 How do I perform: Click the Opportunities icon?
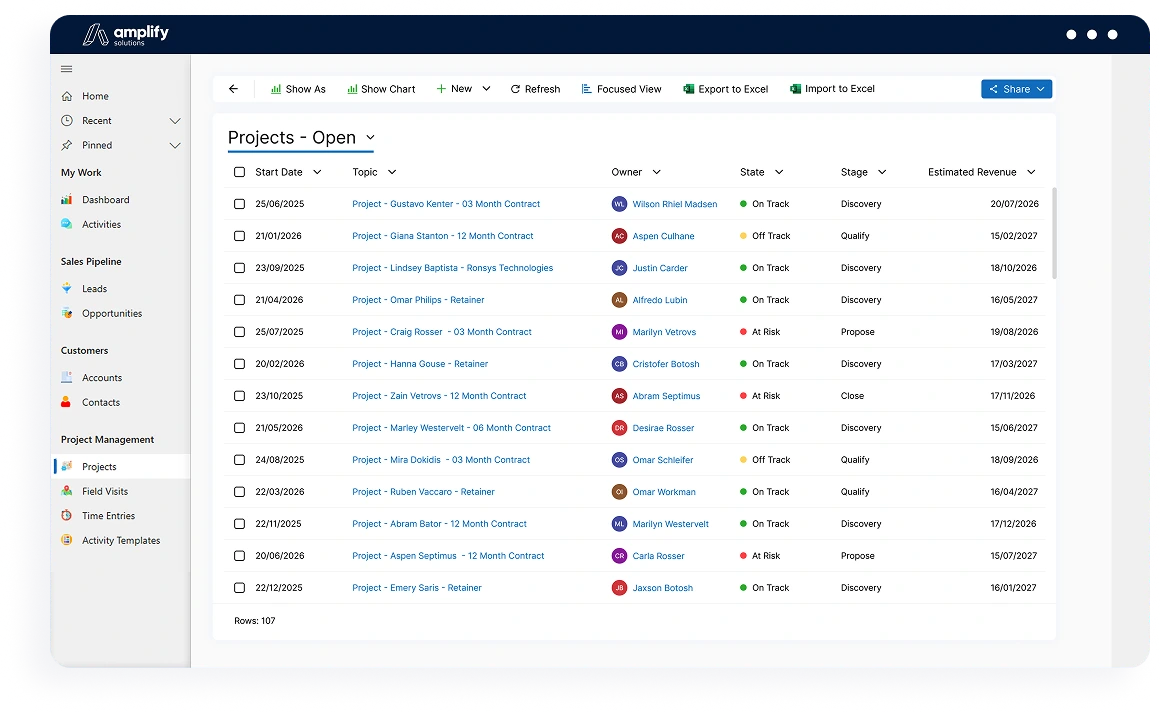tap(67, 314)
